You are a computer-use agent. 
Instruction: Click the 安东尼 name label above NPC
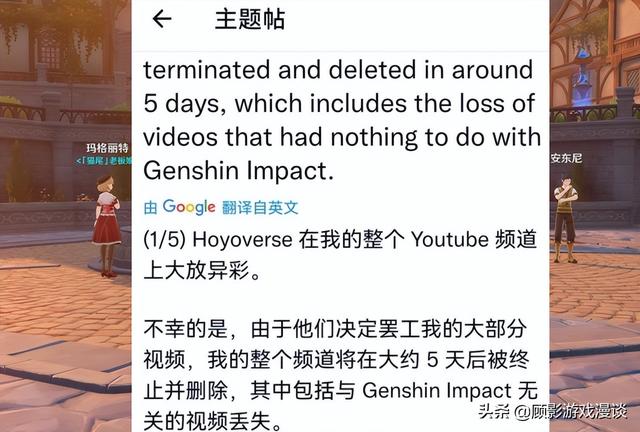click(x=566, y=158)
